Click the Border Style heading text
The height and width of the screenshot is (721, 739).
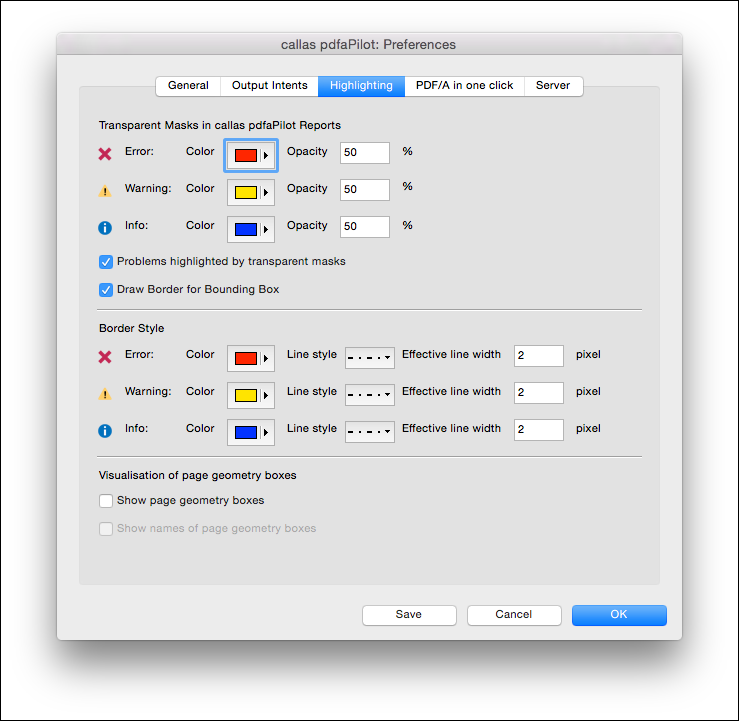pos(131,328)
